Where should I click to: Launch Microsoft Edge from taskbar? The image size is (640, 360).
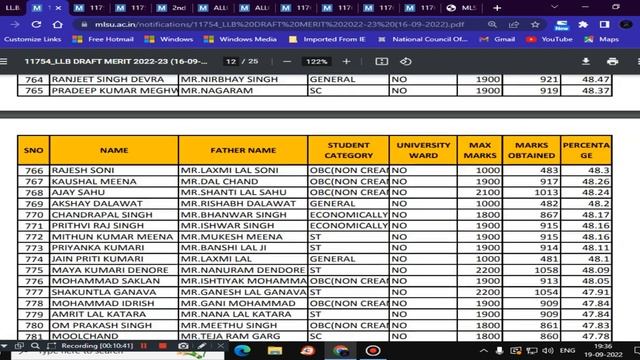(x=242, y=351)
